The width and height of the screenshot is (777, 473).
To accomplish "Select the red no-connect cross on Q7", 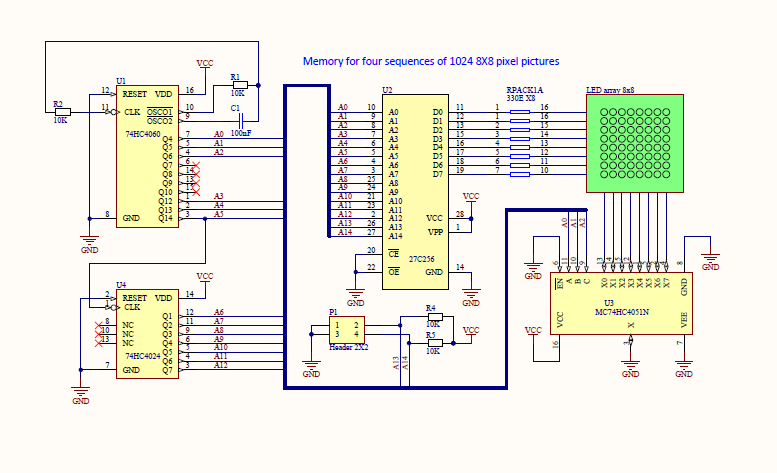I will click(x=196, y=165).
